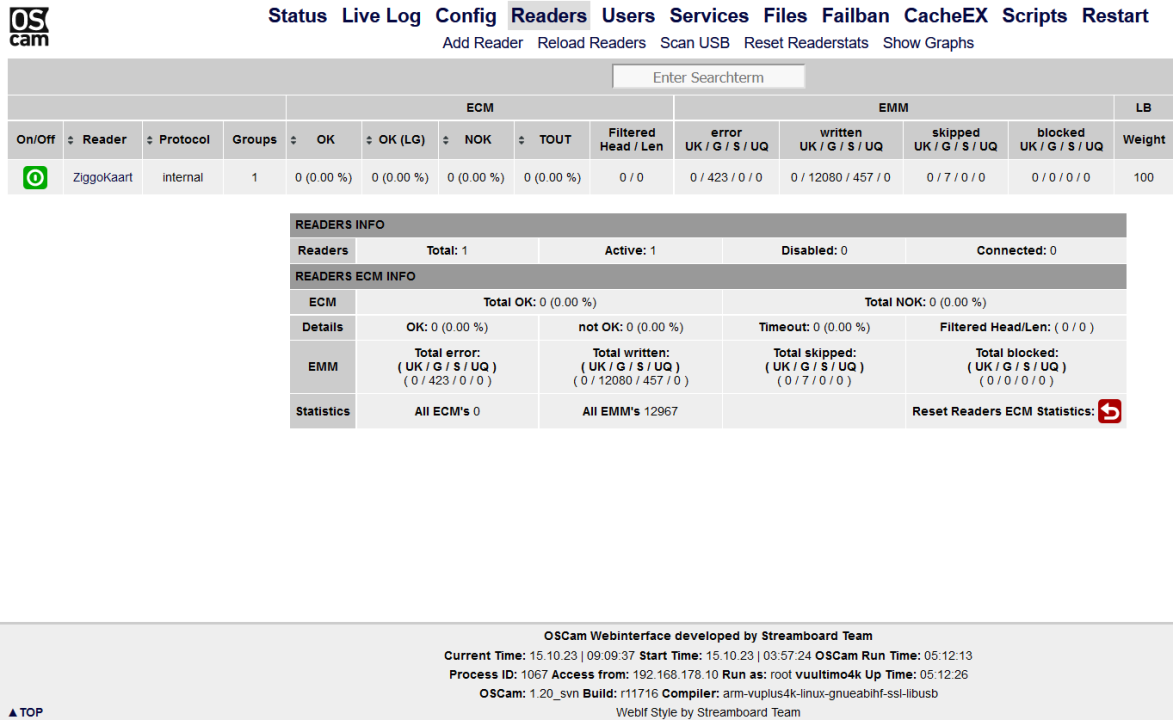Sort by NOK column arrows

(x=445, y=140)
